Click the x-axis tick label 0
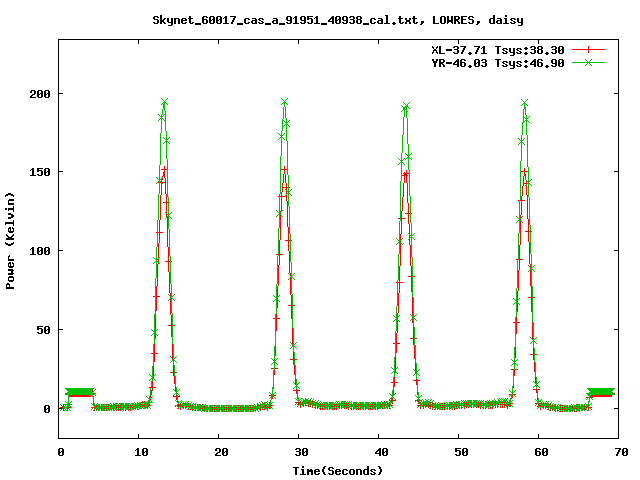Viewport: 640px width, 480px height. [x=61, y=452]
